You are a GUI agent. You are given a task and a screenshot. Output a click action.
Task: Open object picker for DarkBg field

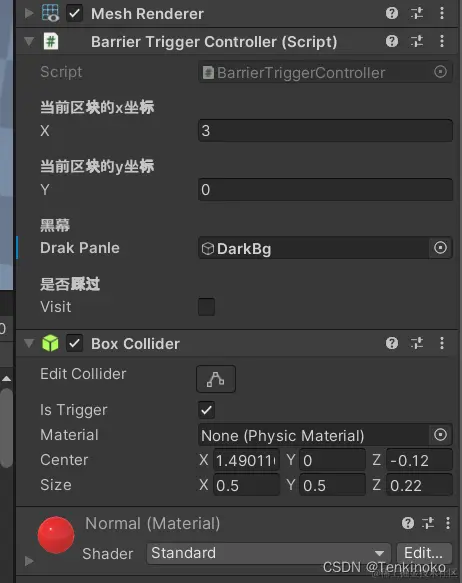[440, 248]
